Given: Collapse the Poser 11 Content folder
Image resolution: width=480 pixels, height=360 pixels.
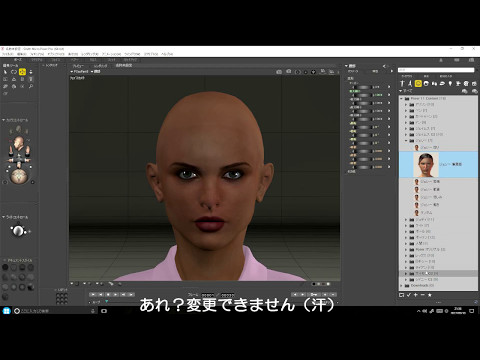Looking at the screenshot, I should tap(401, 99).
